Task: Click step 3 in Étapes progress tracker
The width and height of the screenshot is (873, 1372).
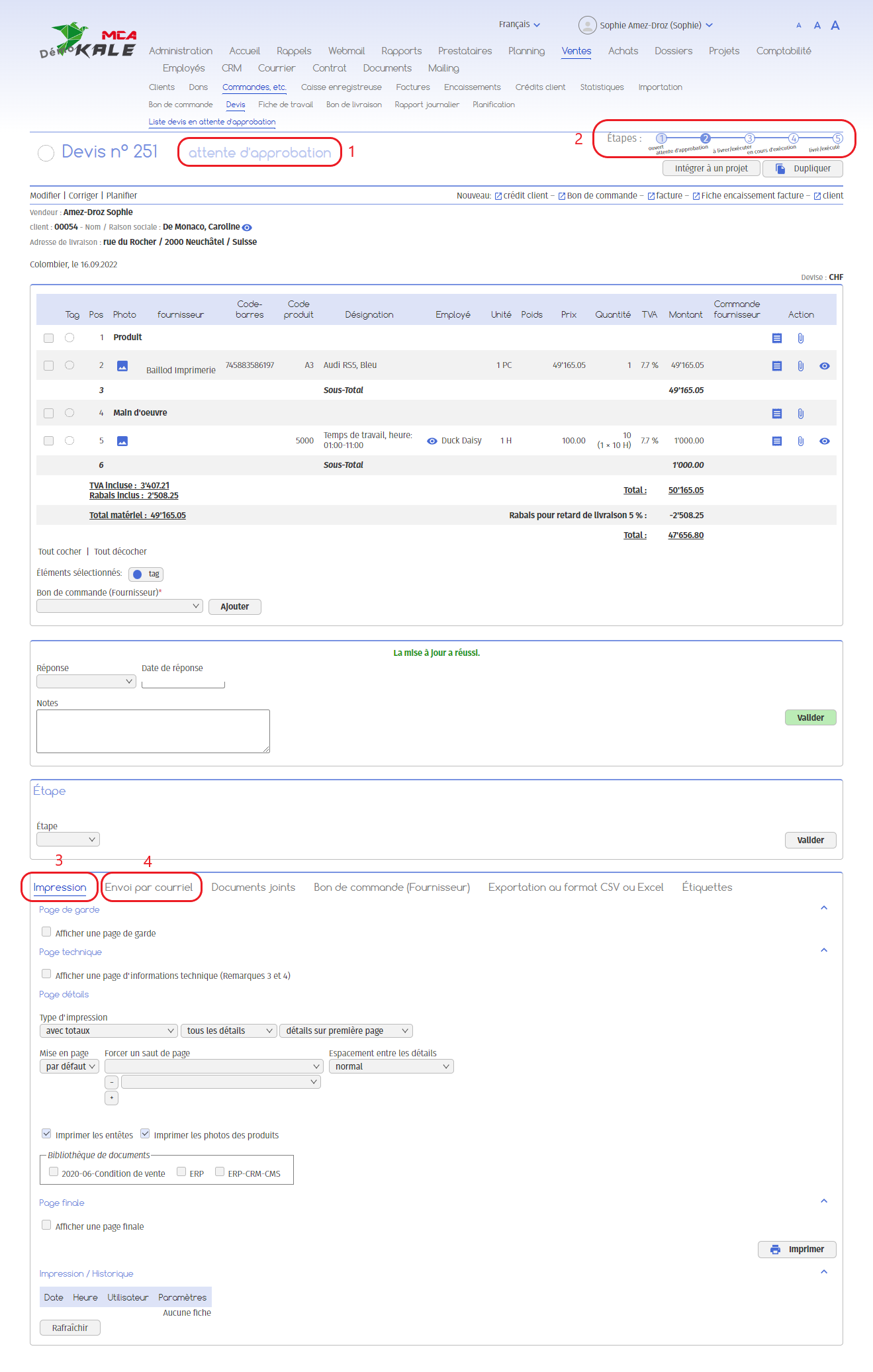Action: coord(749,138)
